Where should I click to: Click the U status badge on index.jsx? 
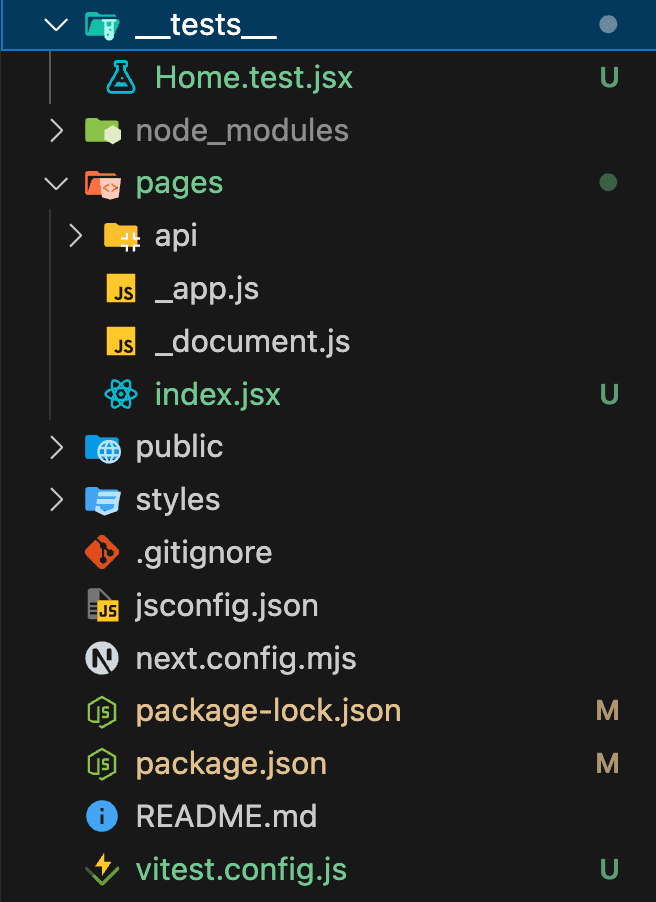pyautogui.click(x=608, y=395)
